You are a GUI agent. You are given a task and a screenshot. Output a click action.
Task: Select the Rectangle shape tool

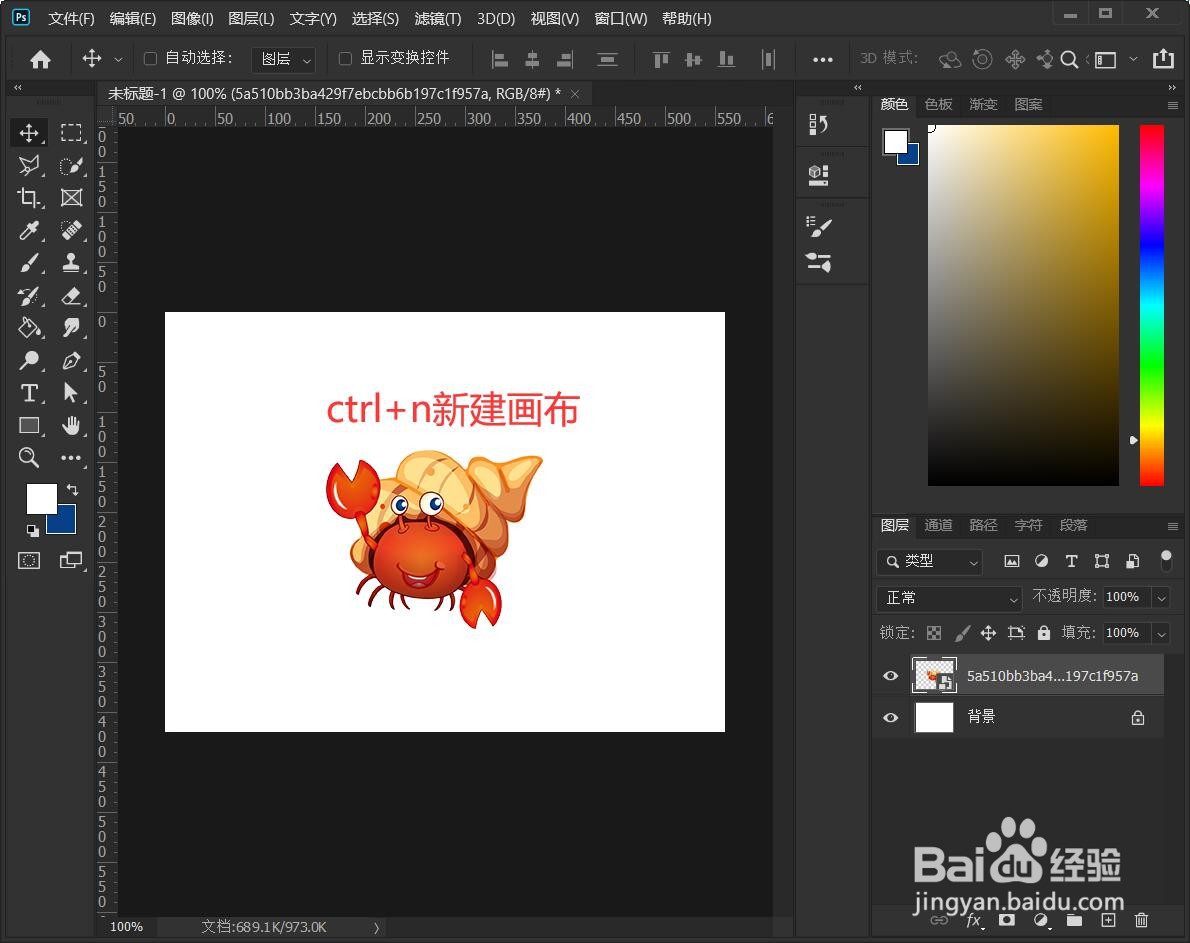(29, 426)
